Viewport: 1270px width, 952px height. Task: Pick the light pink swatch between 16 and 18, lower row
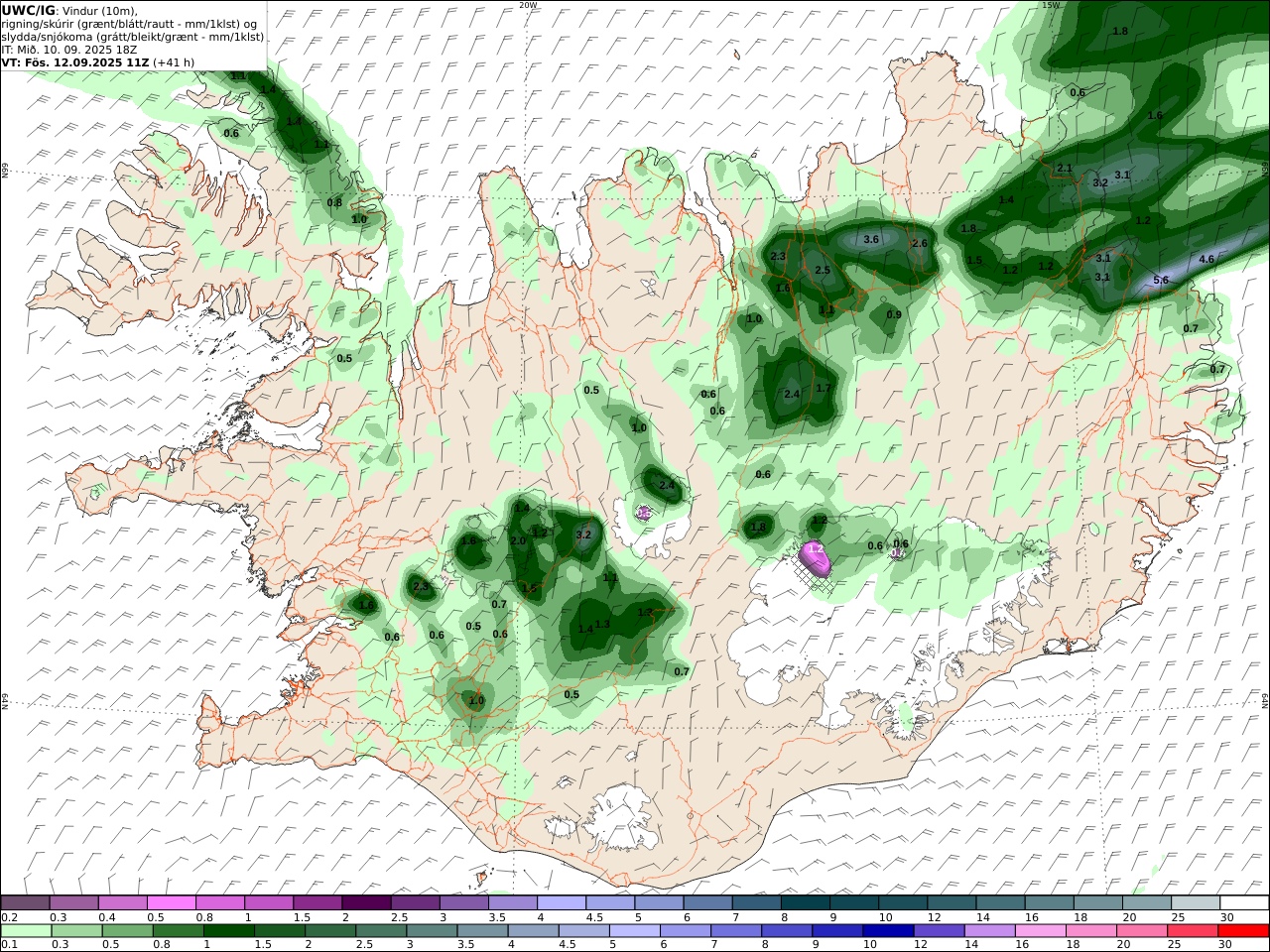1041,931
